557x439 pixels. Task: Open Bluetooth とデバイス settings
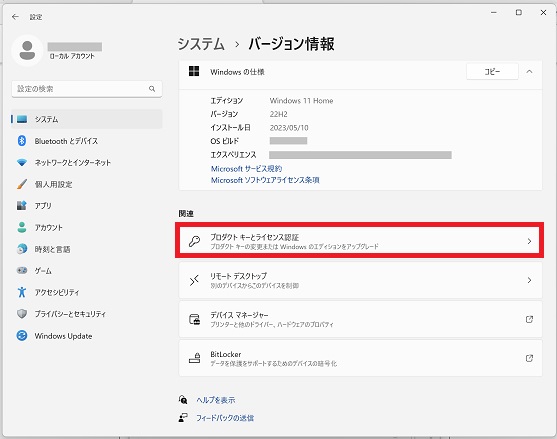click(87, 141)
